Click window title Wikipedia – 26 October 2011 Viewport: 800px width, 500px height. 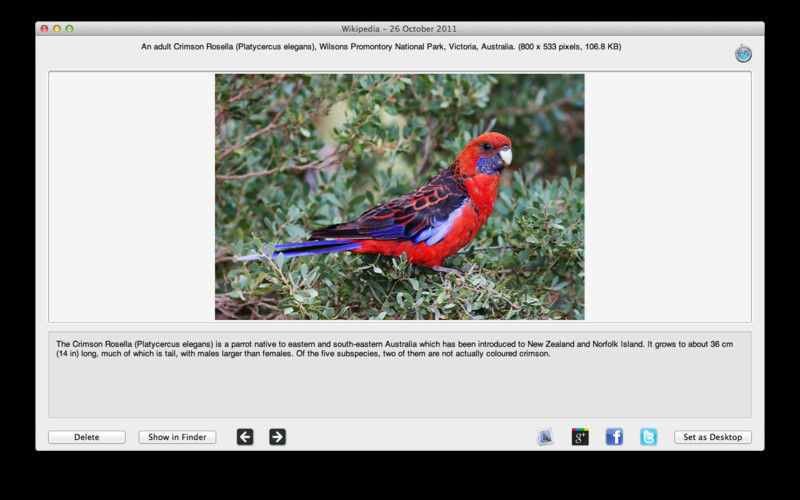399,29
